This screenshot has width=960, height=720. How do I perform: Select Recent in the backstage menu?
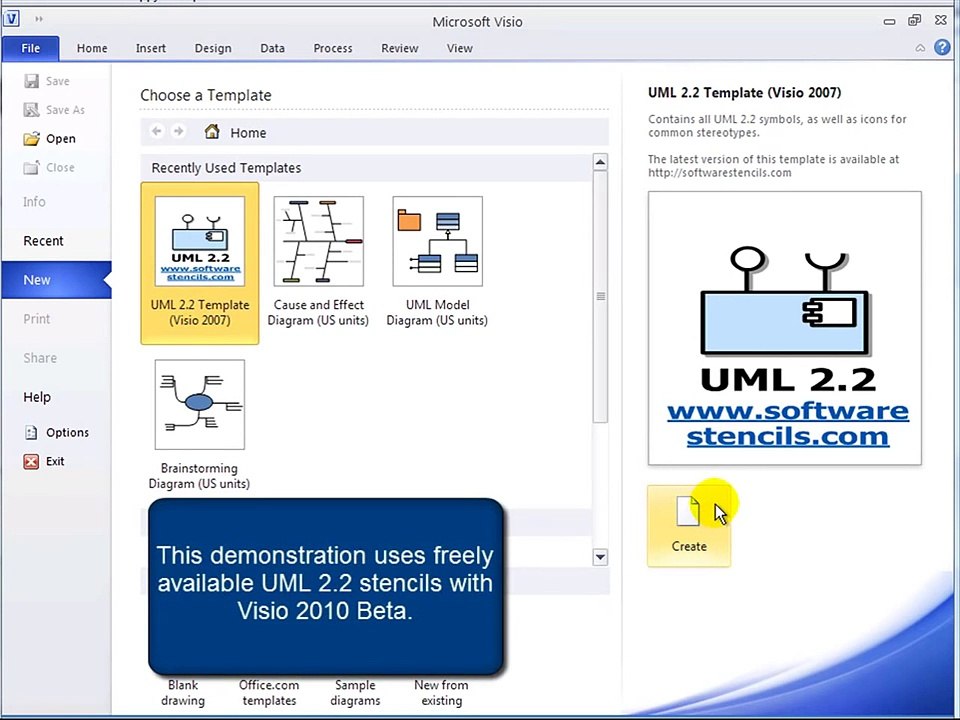(x=43, y=241)
